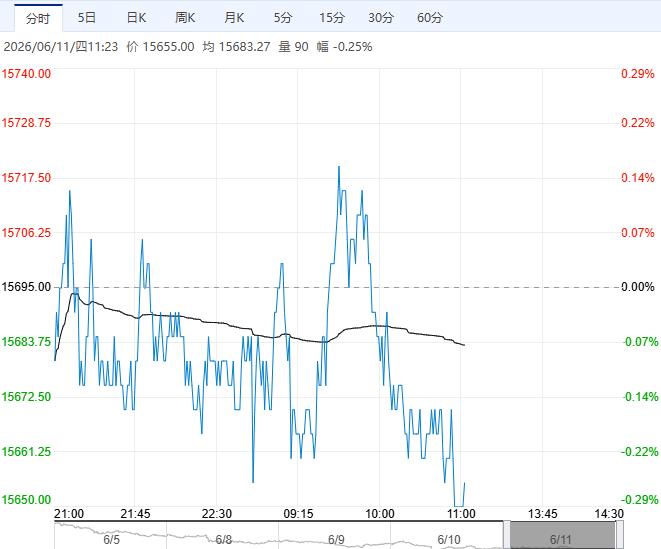This screenshot has width=661, height=549.
Task: Switch to the 5日 five-day tab
Action: pos(87,18)
